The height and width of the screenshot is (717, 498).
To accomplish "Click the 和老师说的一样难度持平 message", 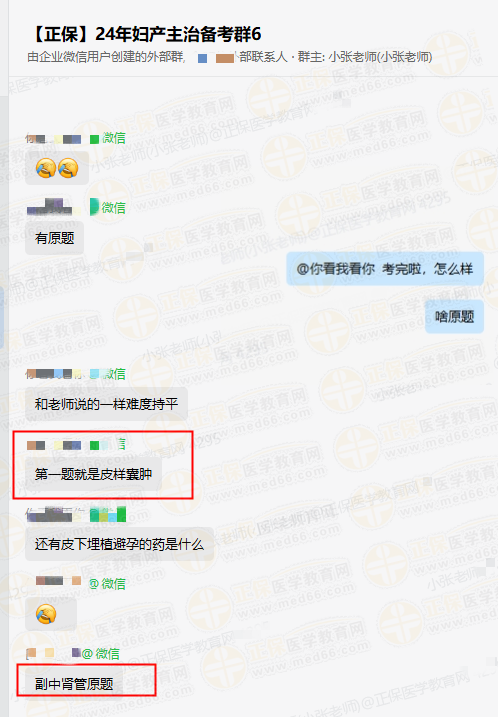I will point(106,404).
